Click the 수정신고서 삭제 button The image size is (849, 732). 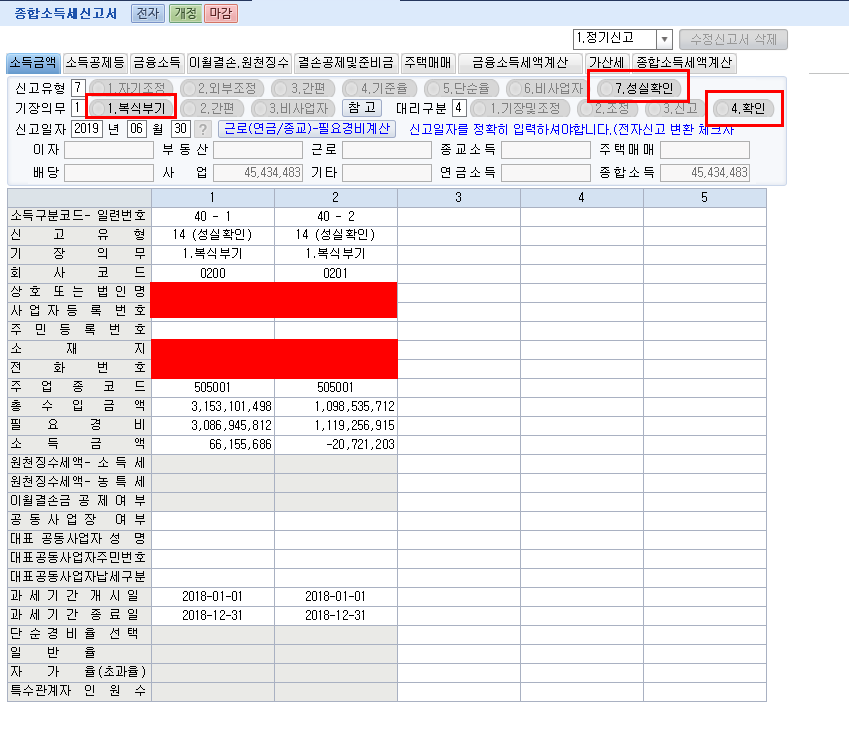point(733,39)
